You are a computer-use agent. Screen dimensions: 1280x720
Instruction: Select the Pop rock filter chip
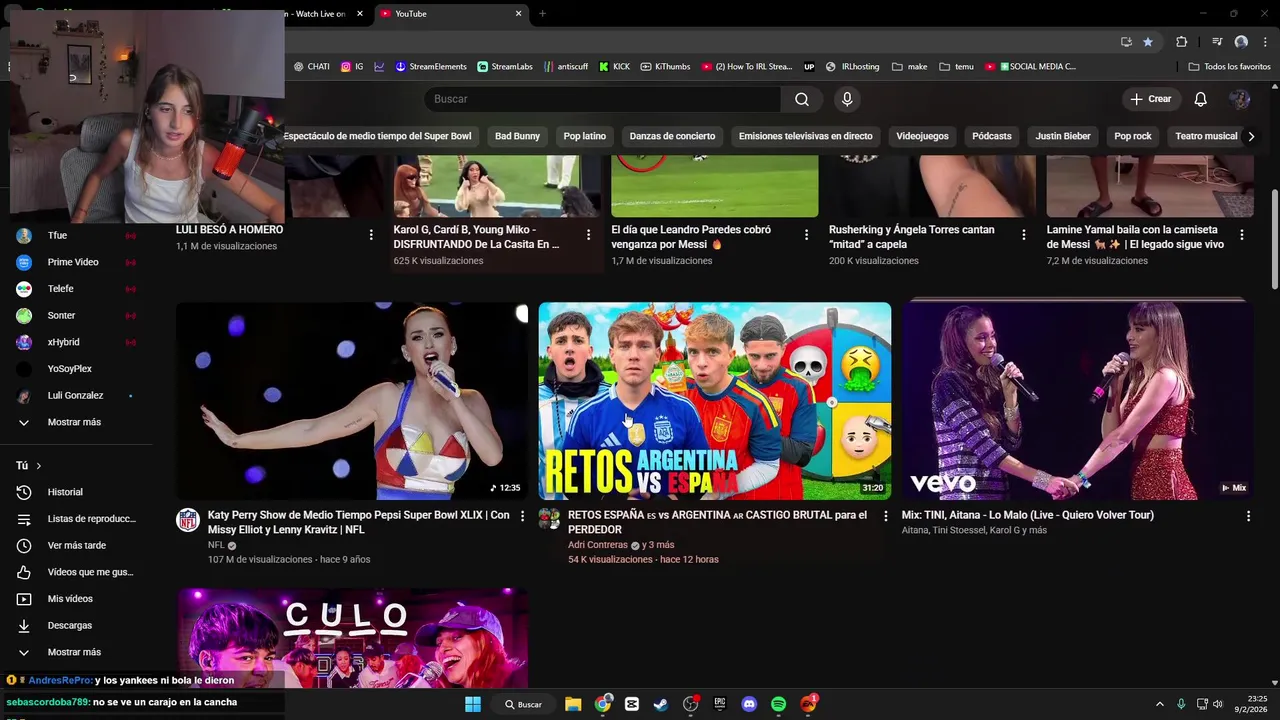pos(1133,136)
